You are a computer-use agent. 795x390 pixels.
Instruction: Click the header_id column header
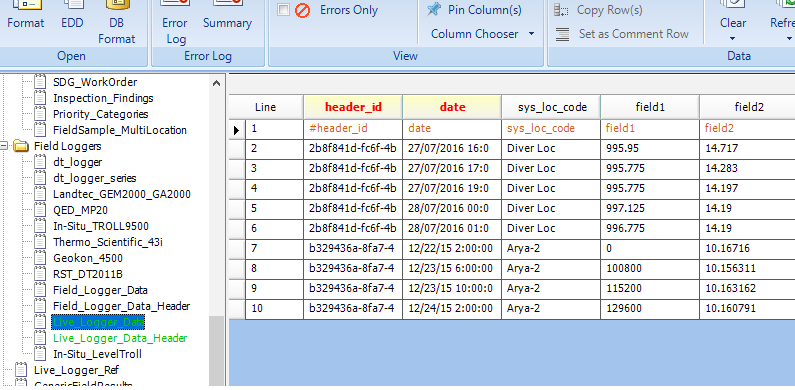pyautogui.click(x=353, y=107)
